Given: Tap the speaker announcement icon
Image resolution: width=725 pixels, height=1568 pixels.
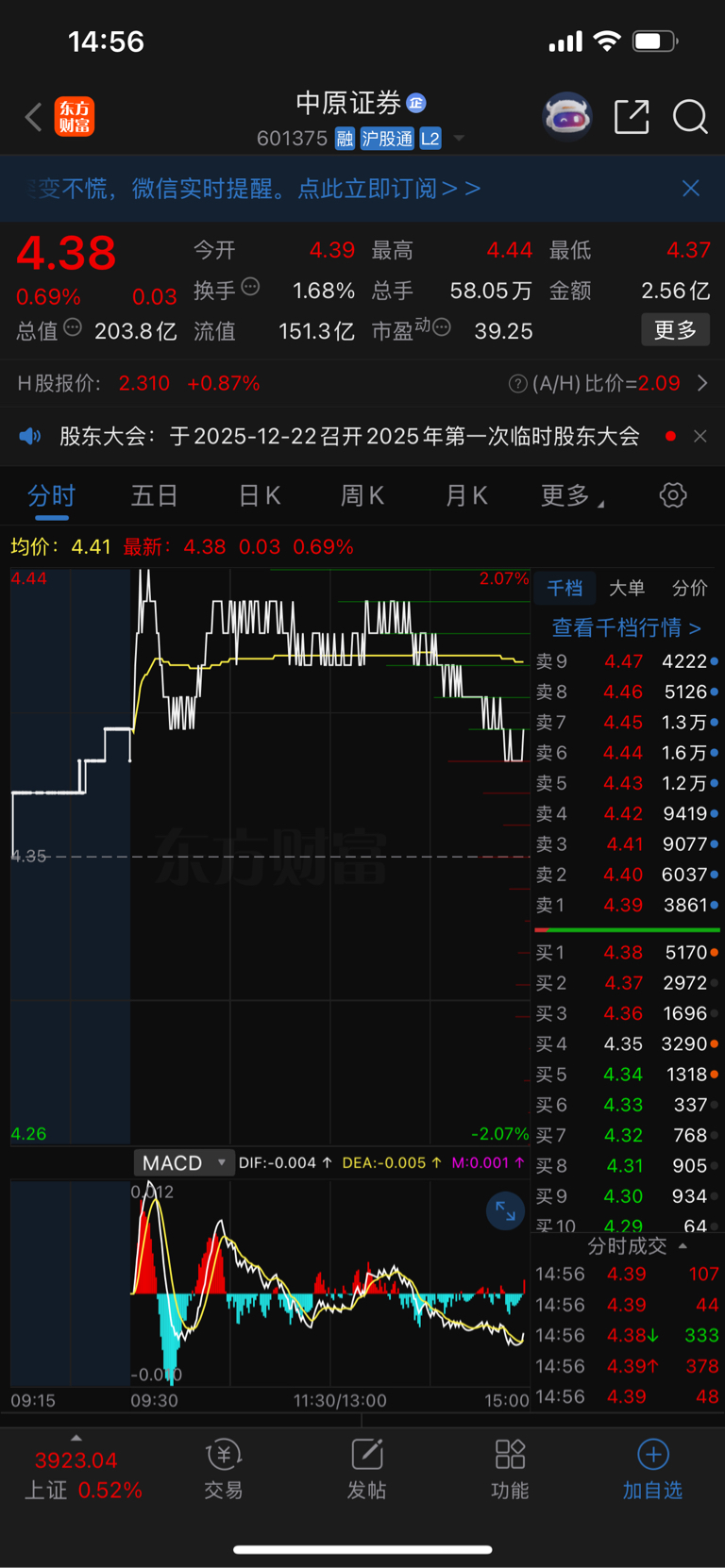Looking at the screenshot, I should (30, 436).
